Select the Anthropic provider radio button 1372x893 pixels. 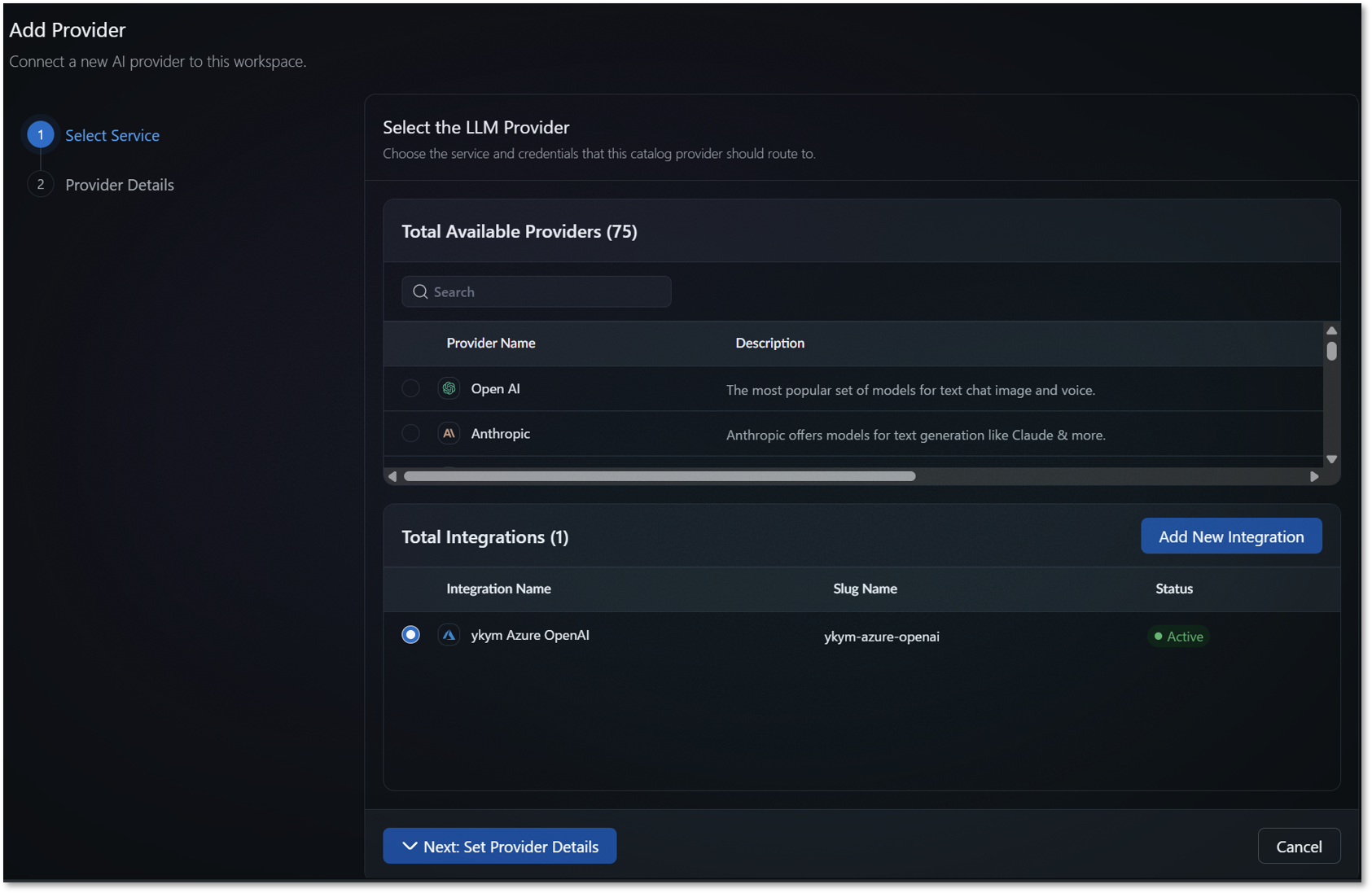coord(411,434)
